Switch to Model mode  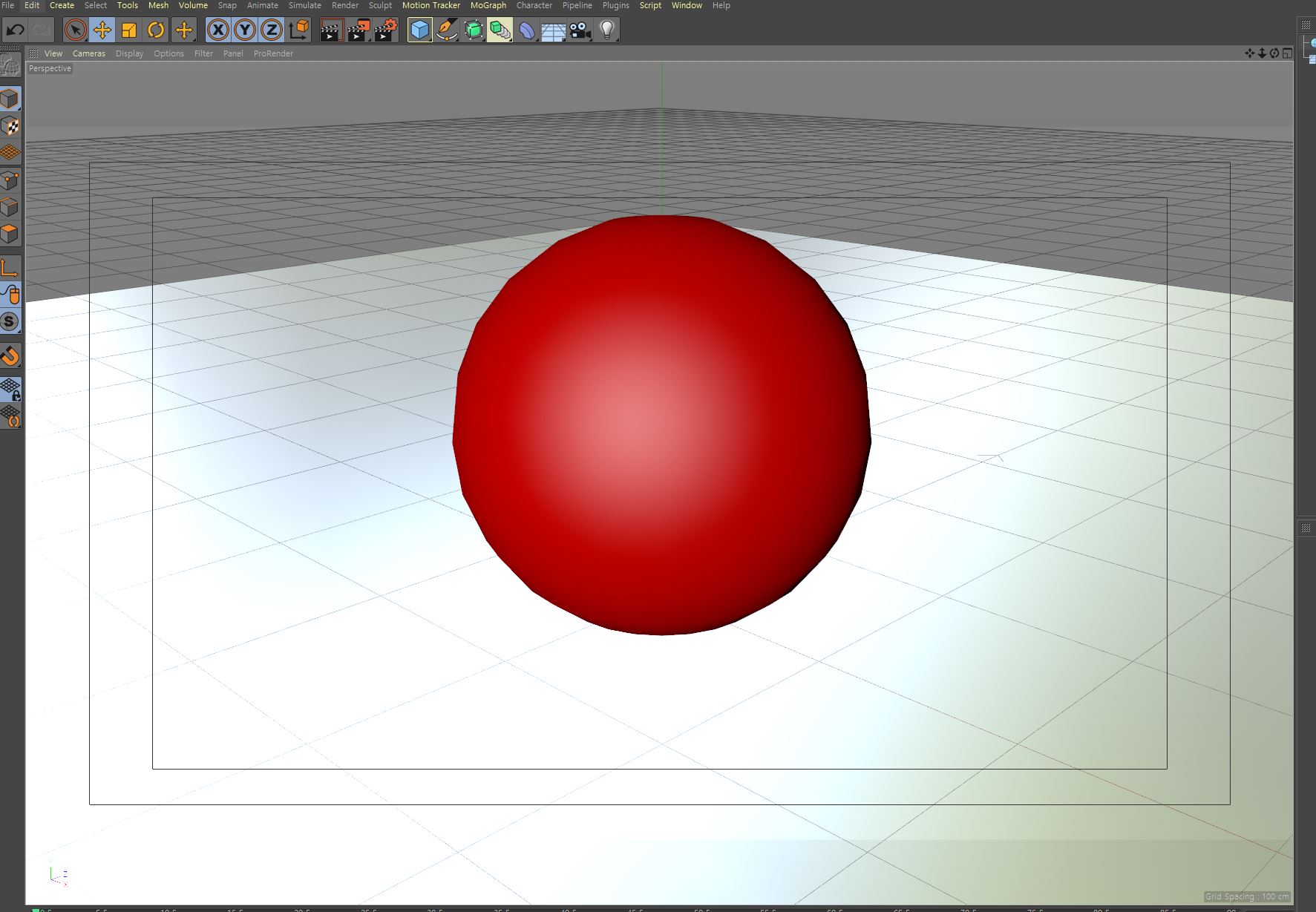10,99
